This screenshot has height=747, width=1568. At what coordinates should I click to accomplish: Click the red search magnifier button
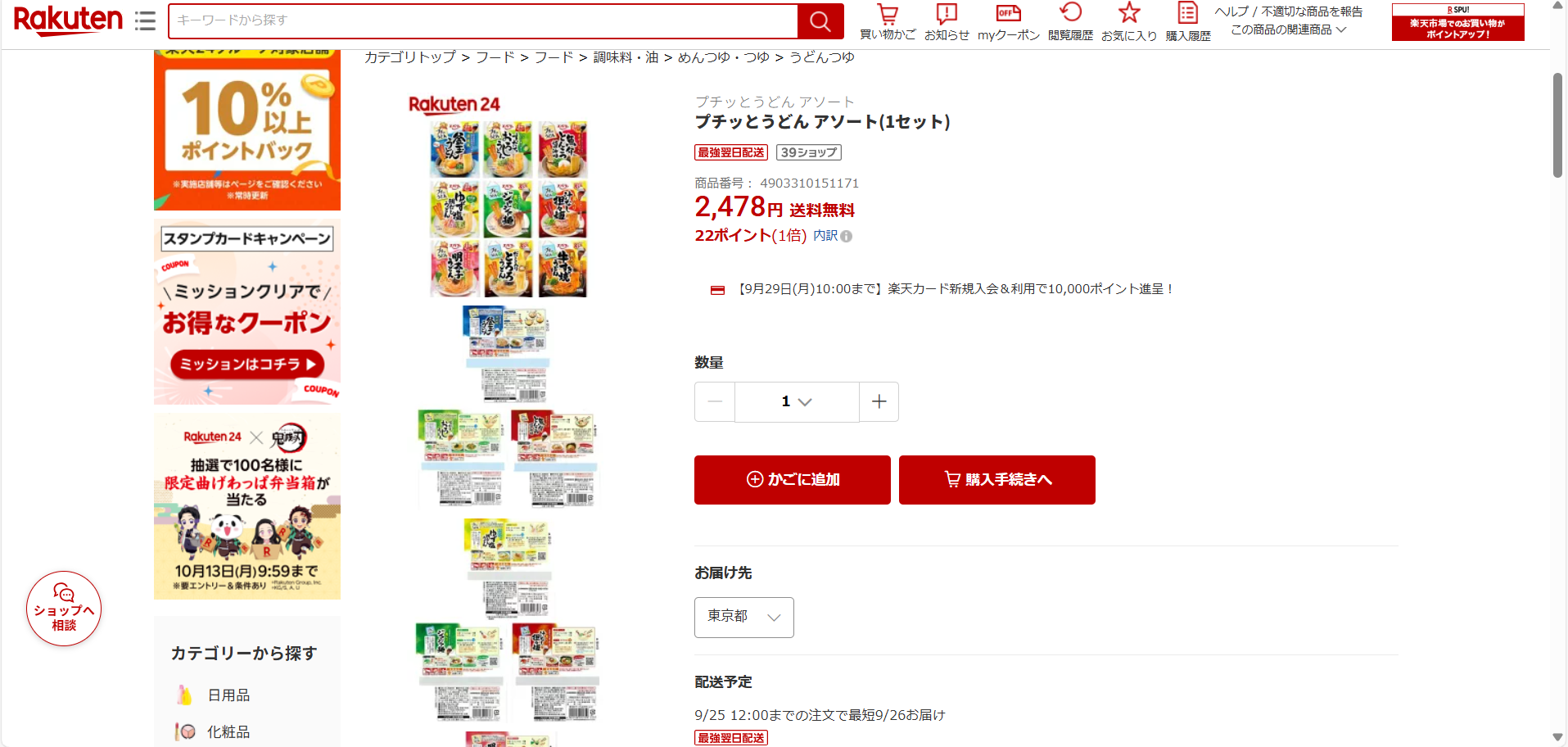pos(820,21)
